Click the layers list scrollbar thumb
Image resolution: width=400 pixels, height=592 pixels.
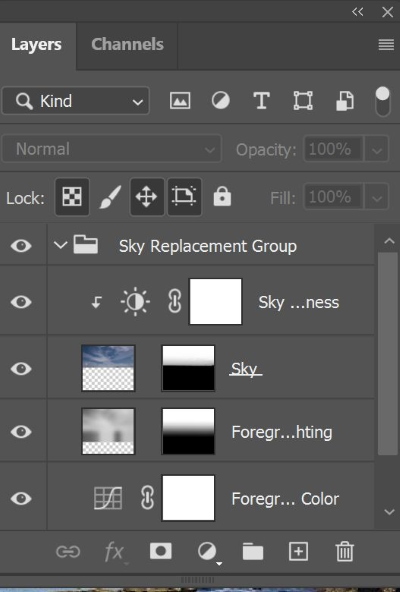(388, 354)
